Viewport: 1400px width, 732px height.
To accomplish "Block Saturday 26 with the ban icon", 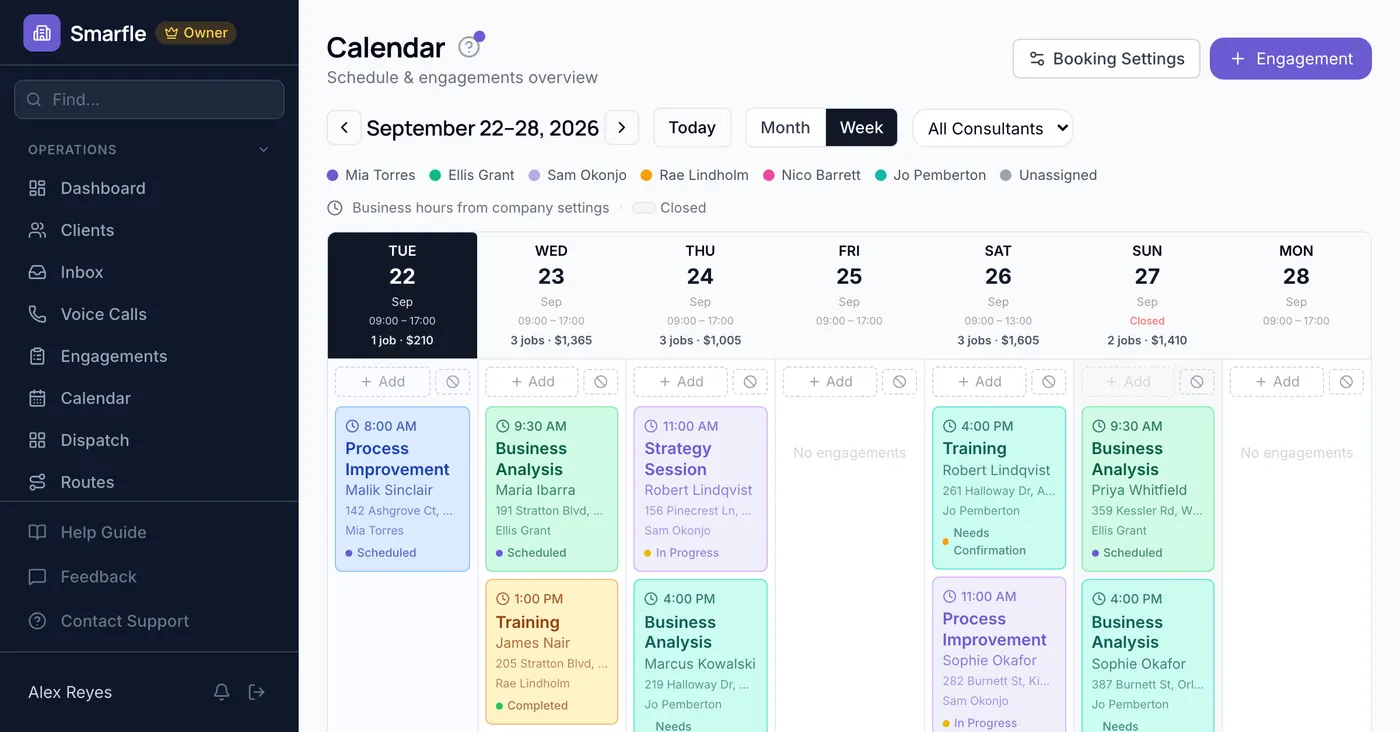I will [x=1048, y=382].
